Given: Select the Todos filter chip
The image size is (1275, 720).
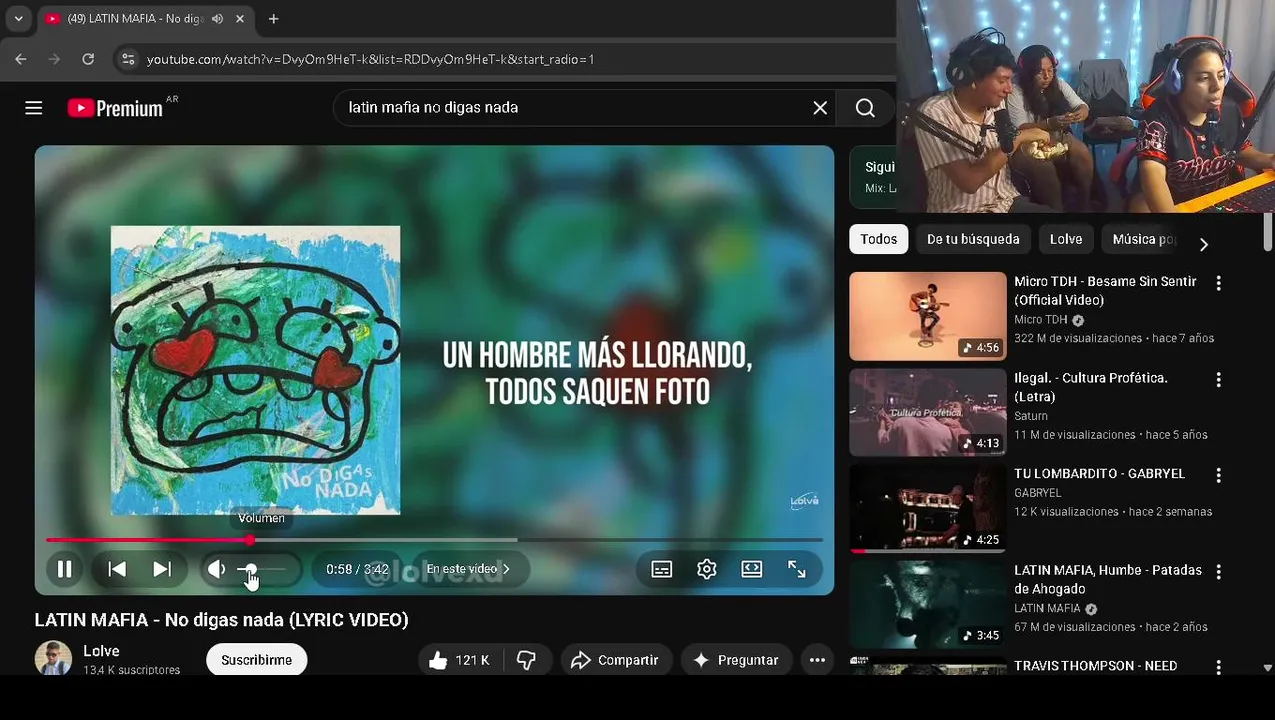Looking at the screenshot, I should click(879, 239).
